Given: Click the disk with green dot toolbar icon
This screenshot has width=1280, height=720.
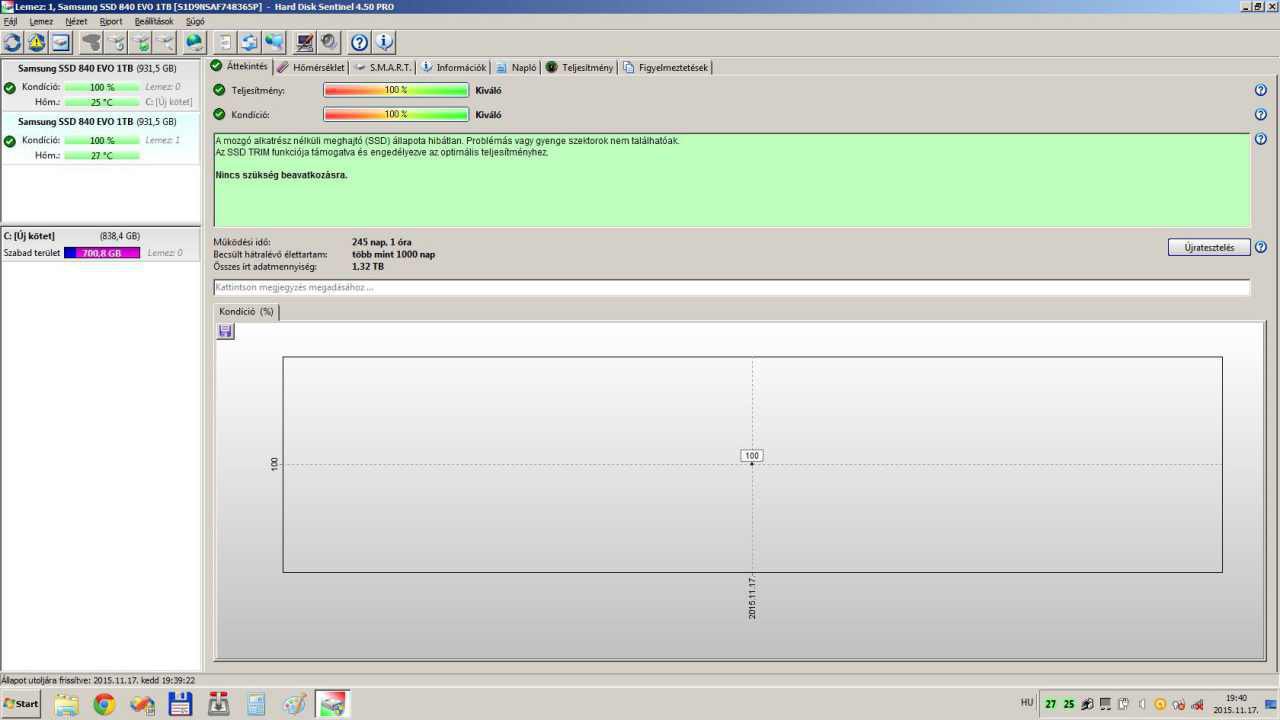Looking at the screenshot, I should click(x=141, y=42).
